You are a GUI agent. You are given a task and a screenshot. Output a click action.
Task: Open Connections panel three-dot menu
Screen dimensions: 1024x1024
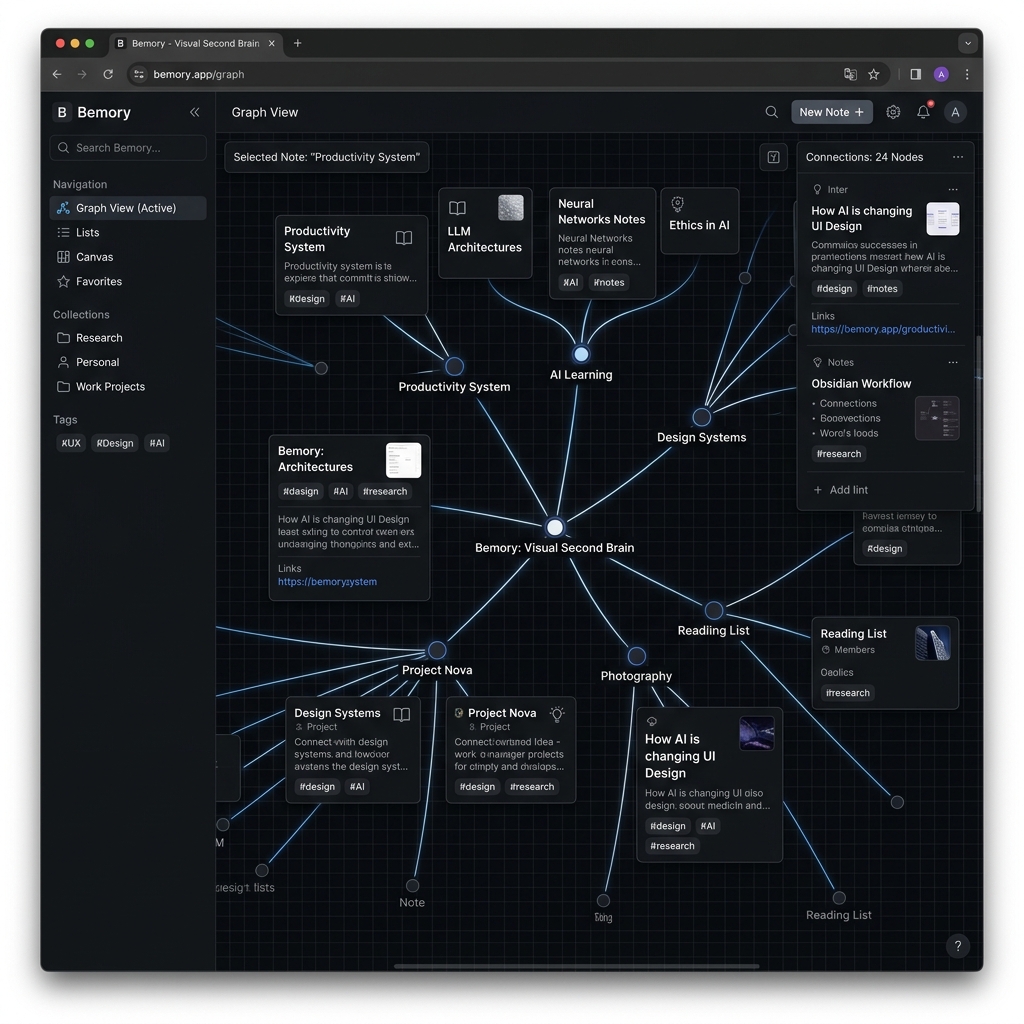(x=957, y=157)
